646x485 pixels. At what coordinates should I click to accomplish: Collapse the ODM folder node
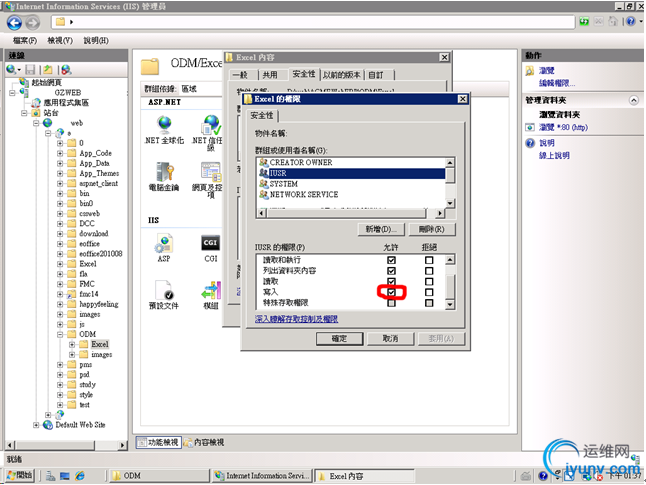click(60, 334)
